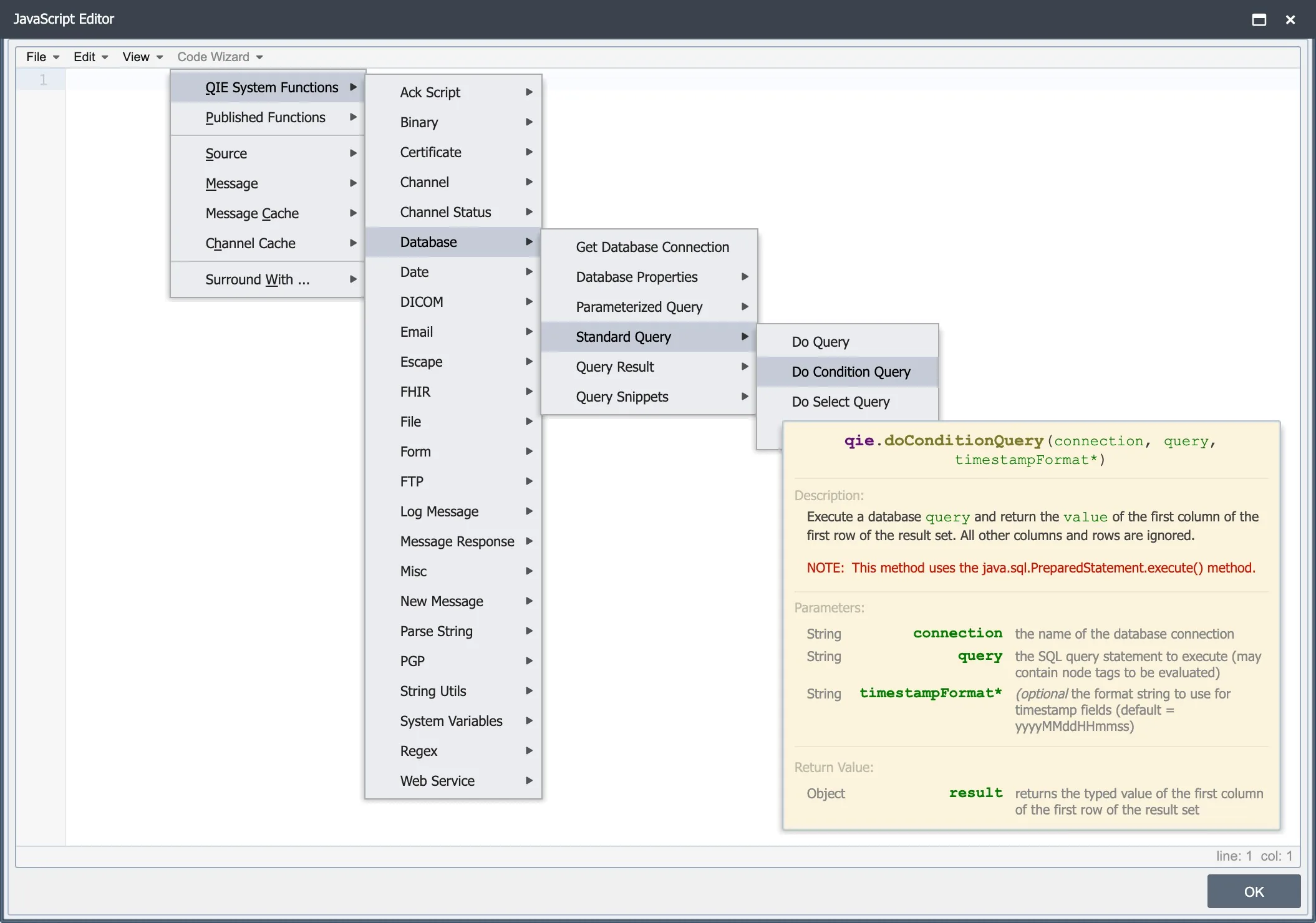Expand the PGP submenu
Image resolution: width=1316 pixels, height=923 pixels.
click(x=453, y=661)
